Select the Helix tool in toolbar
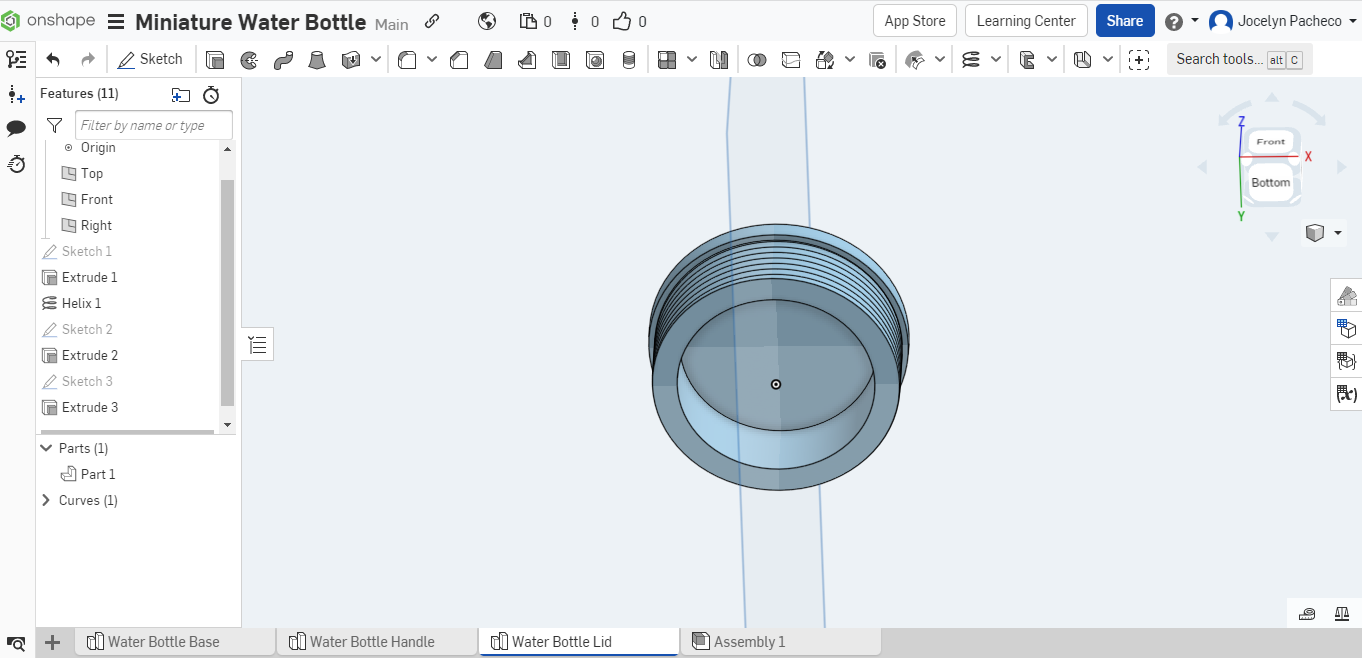The height and width of the screenshot is (658, 1362). (x=971, y=60)
